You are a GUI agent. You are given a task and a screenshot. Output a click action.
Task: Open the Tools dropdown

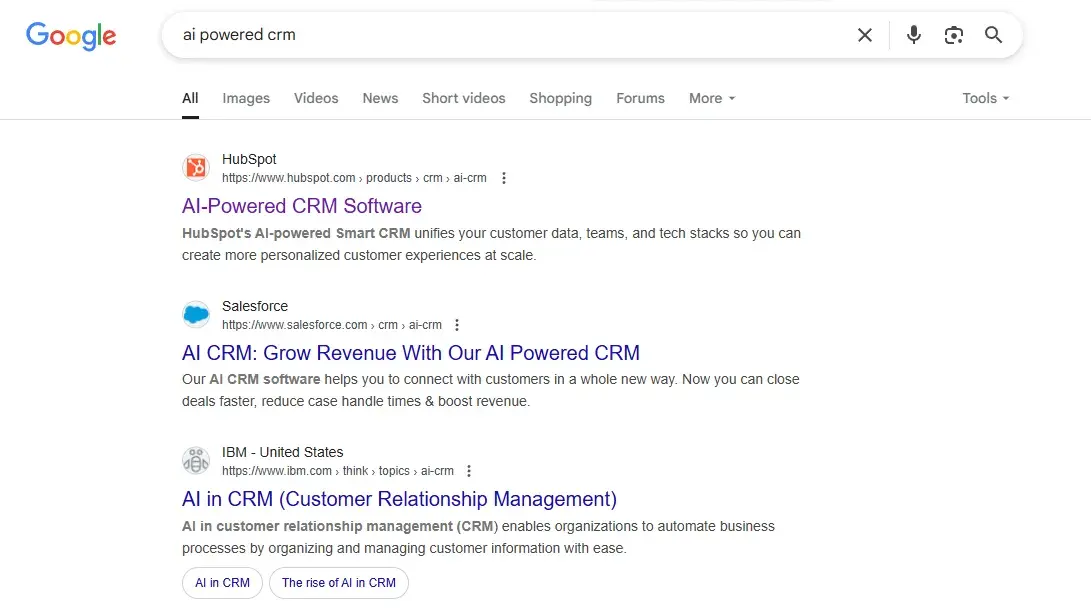point(984,98)
